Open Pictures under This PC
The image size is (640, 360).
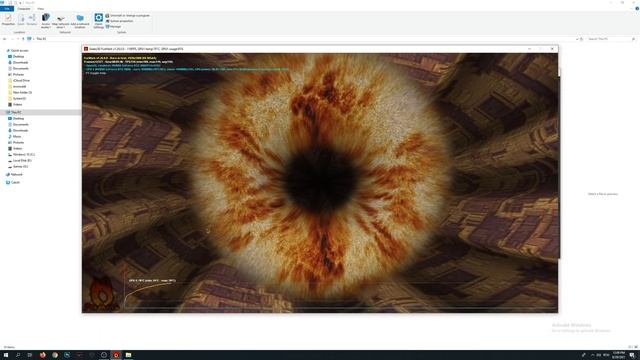click(16, 142)
